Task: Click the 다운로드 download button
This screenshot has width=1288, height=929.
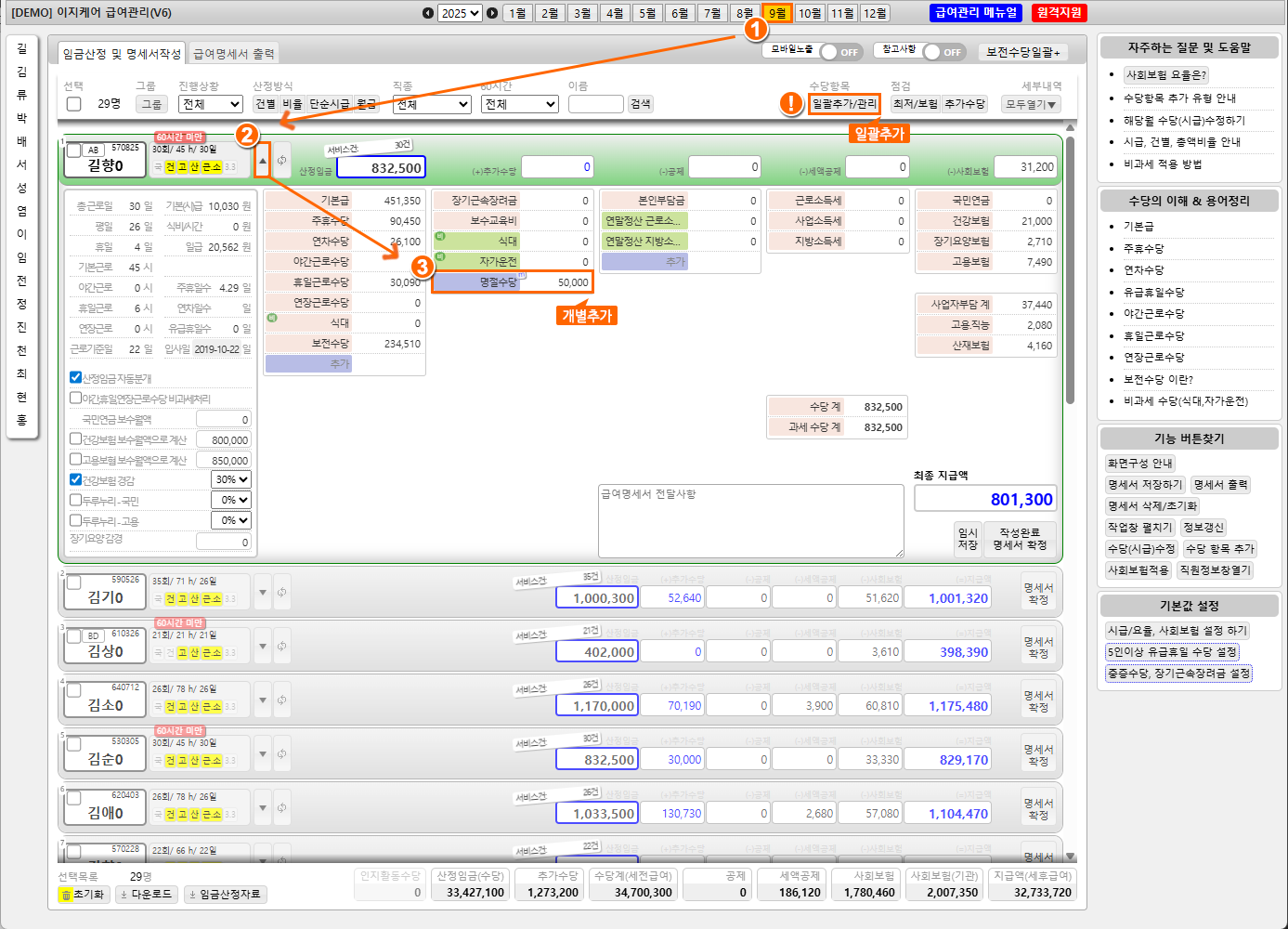Action: (x=148, y=894)
